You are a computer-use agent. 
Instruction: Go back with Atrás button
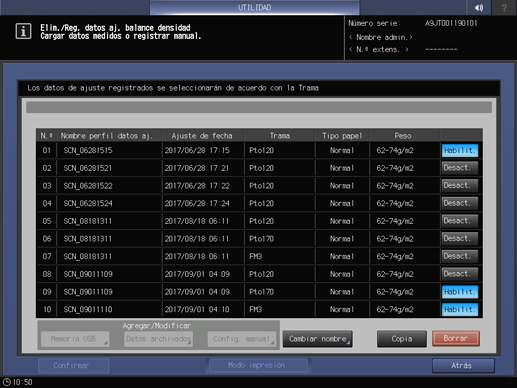click(463, 366)
